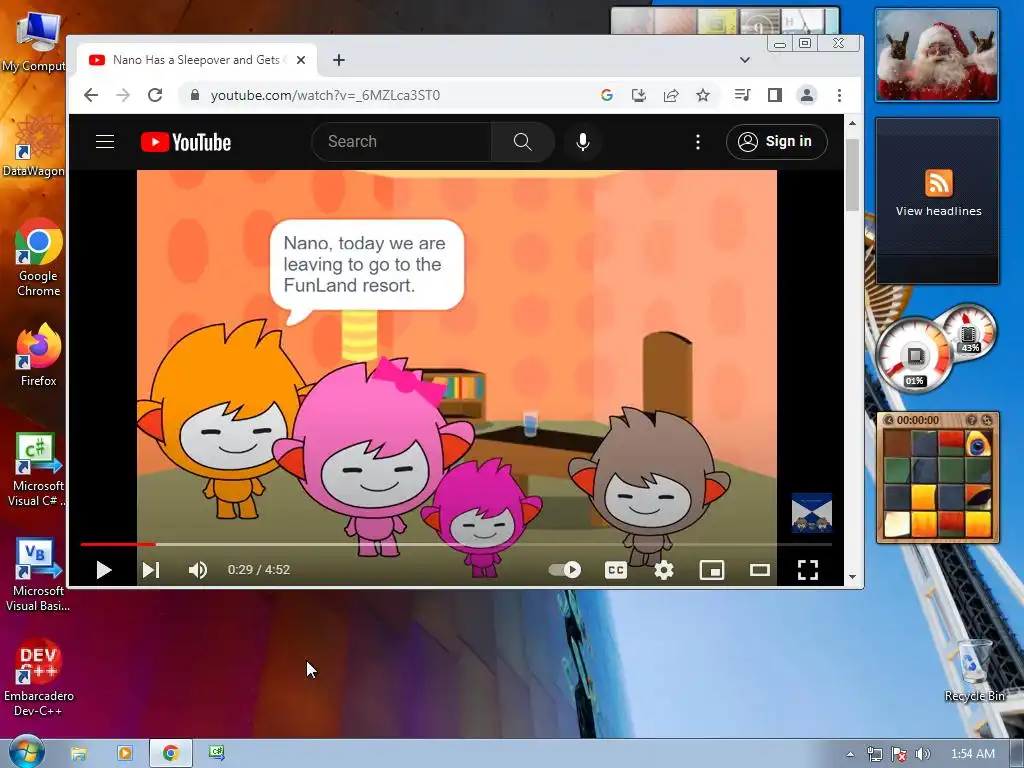Click the YouTube search magnifier button
This screenshot has height=768, width=1024.
tap(522, 142)
